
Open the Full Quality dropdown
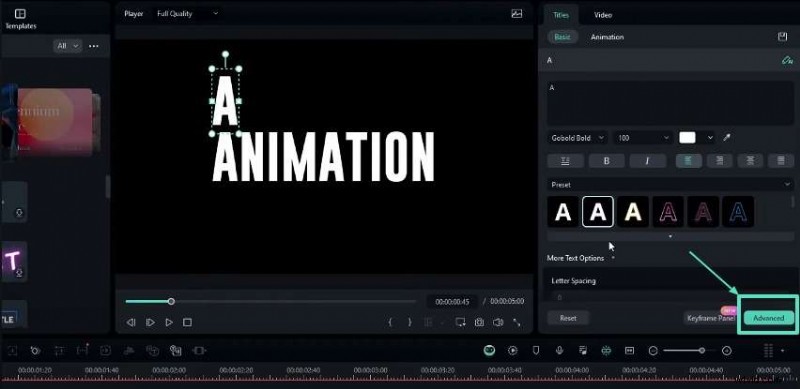[187, 14]
